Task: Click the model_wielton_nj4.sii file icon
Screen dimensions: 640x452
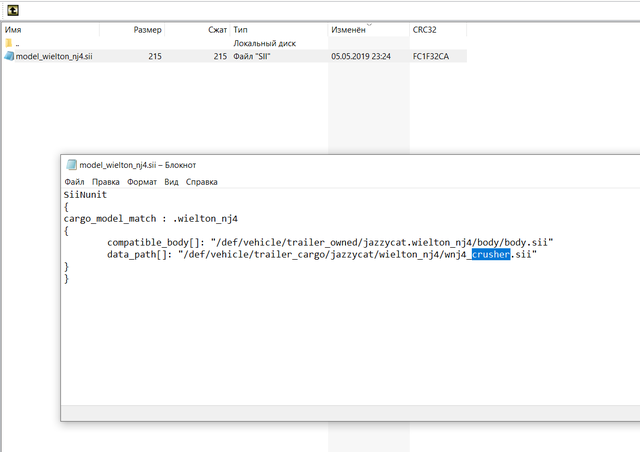Action: (9, 57)
